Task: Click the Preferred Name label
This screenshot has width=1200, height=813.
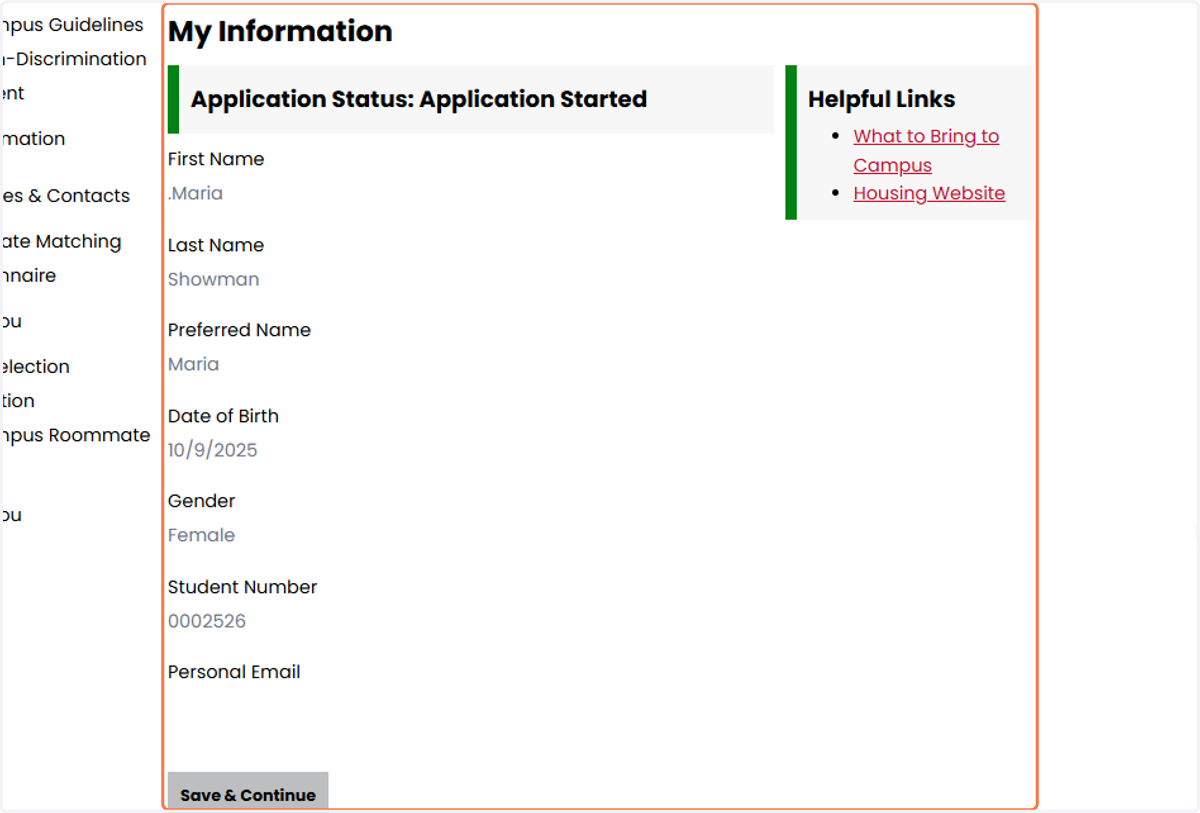Action: [239, 330]
